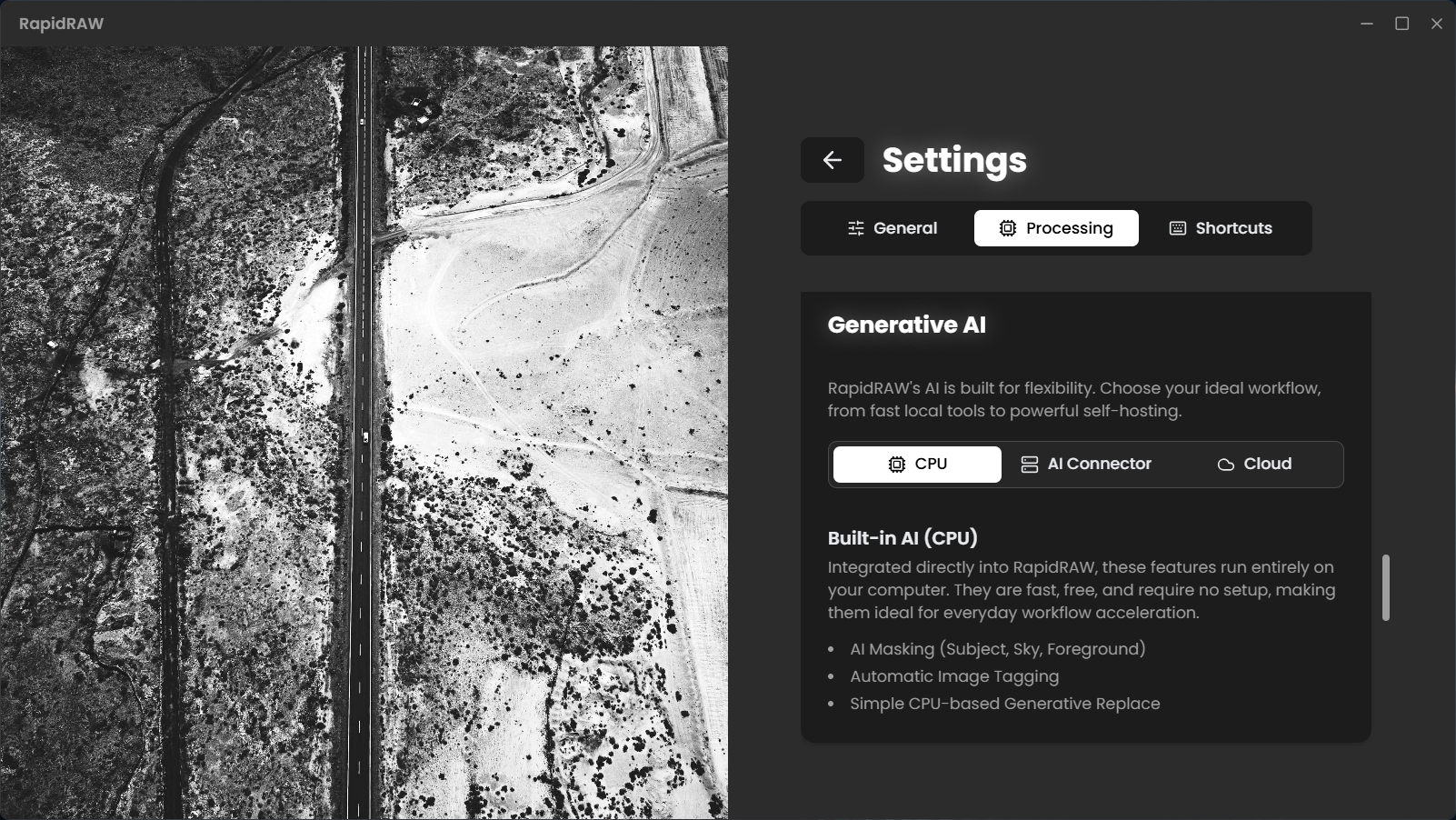Click the aerial desert road photo
This screenshot has height=820, width=1456.
coord(364,433)
